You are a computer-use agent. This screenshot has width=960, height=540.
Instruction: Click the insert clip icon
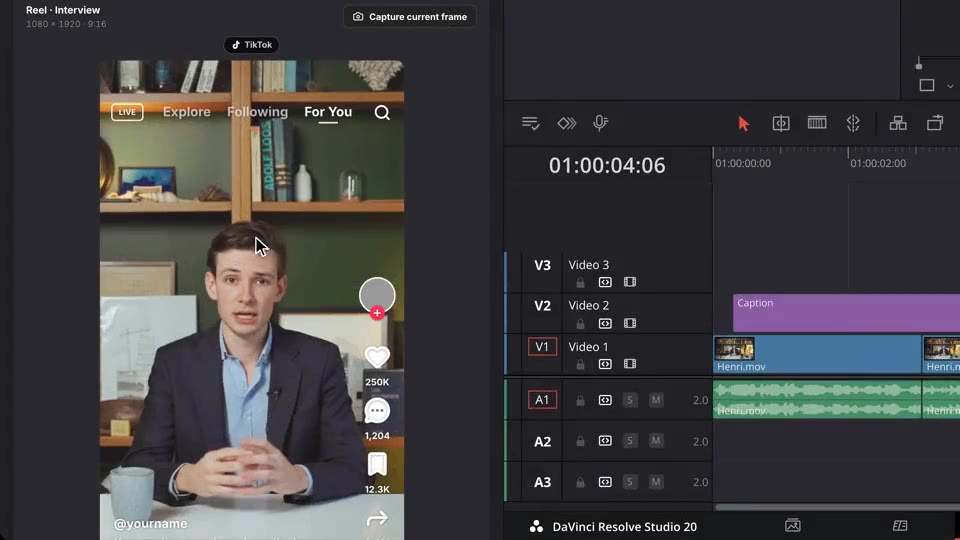898,123
